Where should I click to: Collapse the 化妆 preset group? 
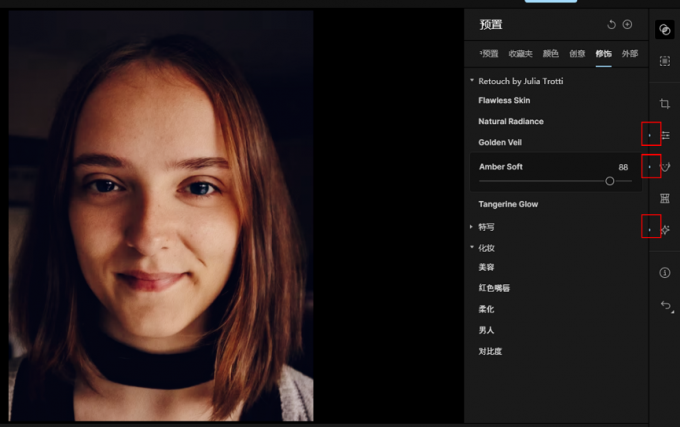click(x=472, y=247)
